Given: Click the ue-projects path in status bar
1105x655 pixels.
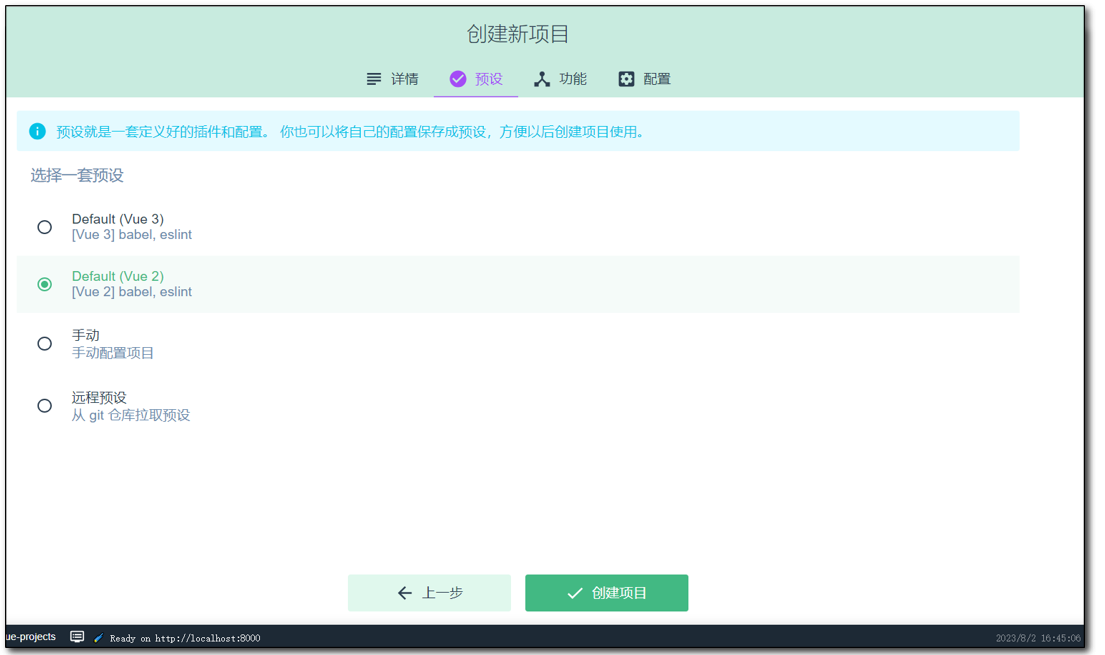Looking at the screenshot, I should click(31, 637).
